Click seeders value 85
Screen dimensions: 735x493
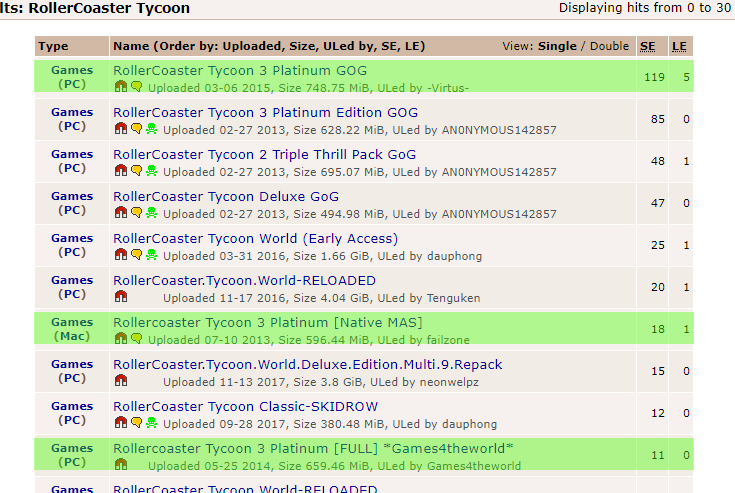coord(658,120)
